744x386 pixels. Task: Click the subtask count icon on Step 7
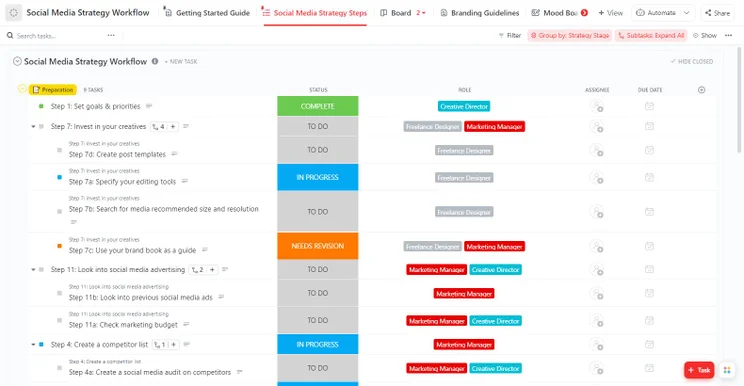[158, 127]
